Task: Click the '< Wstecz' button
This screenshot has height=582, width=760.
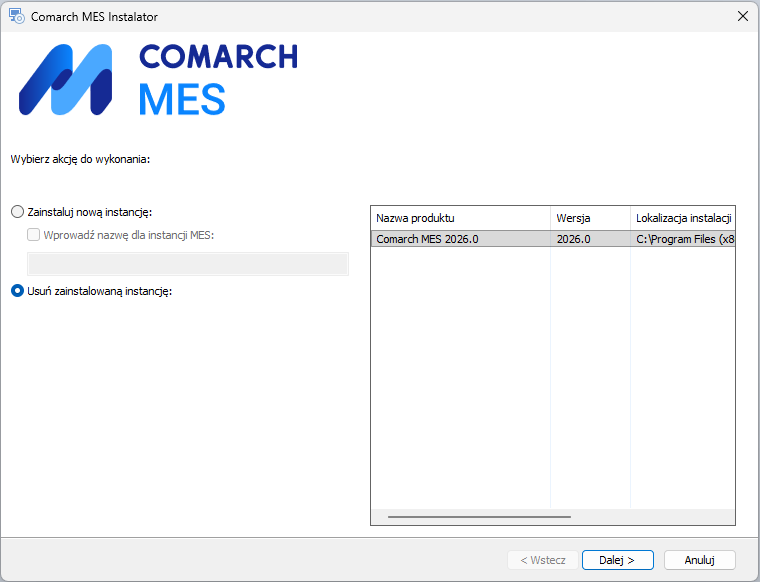Action: (543, 560)
